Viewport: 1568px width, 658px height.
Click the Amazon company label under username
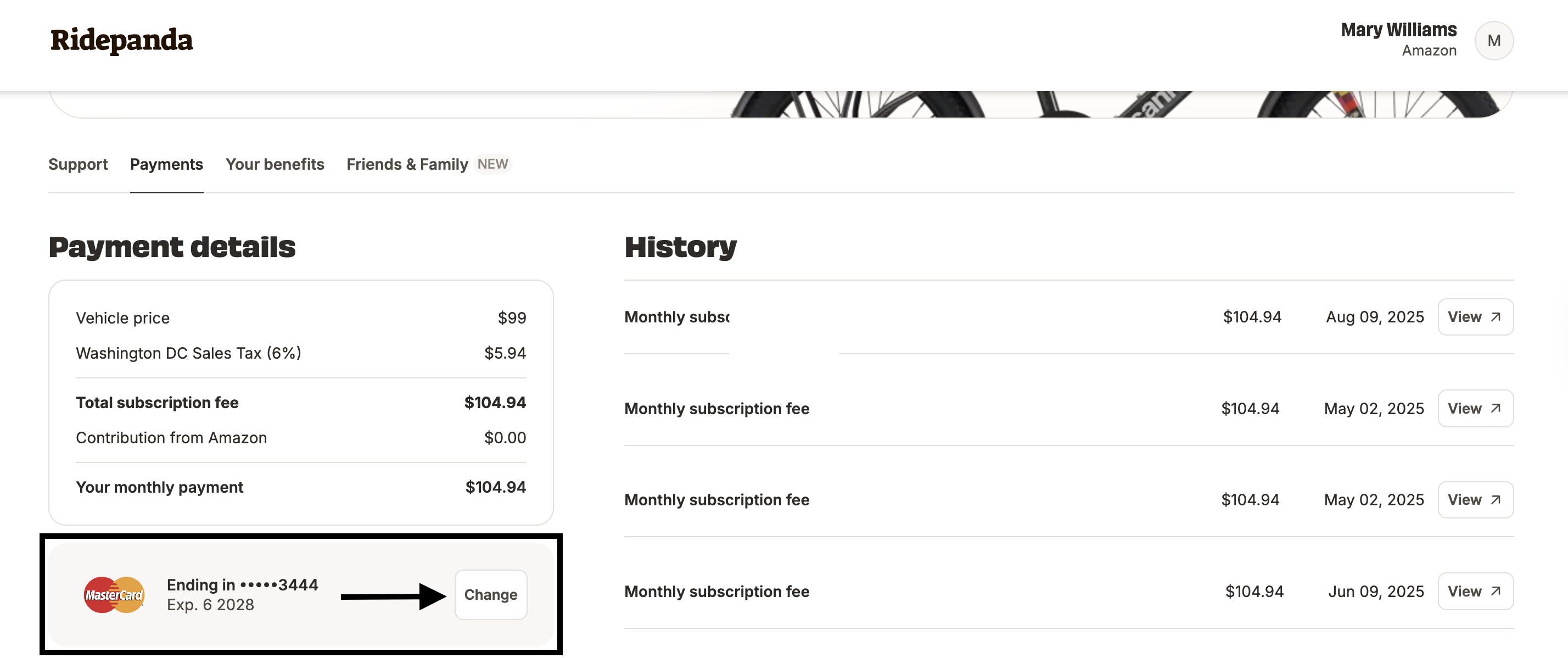pos(1429,51)
